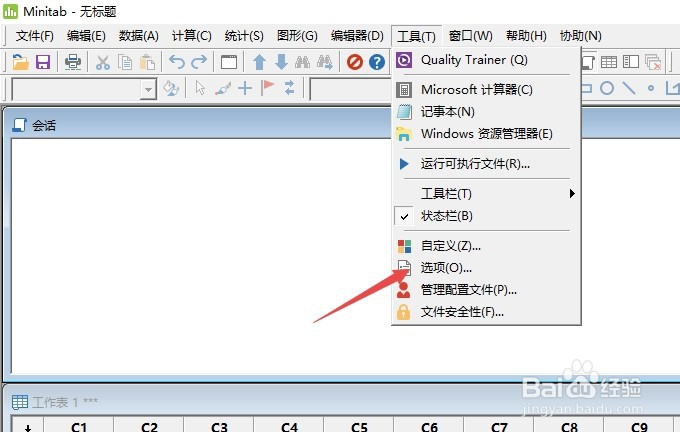Select 自定义(Z)... menu entry

tap(486, 246)
